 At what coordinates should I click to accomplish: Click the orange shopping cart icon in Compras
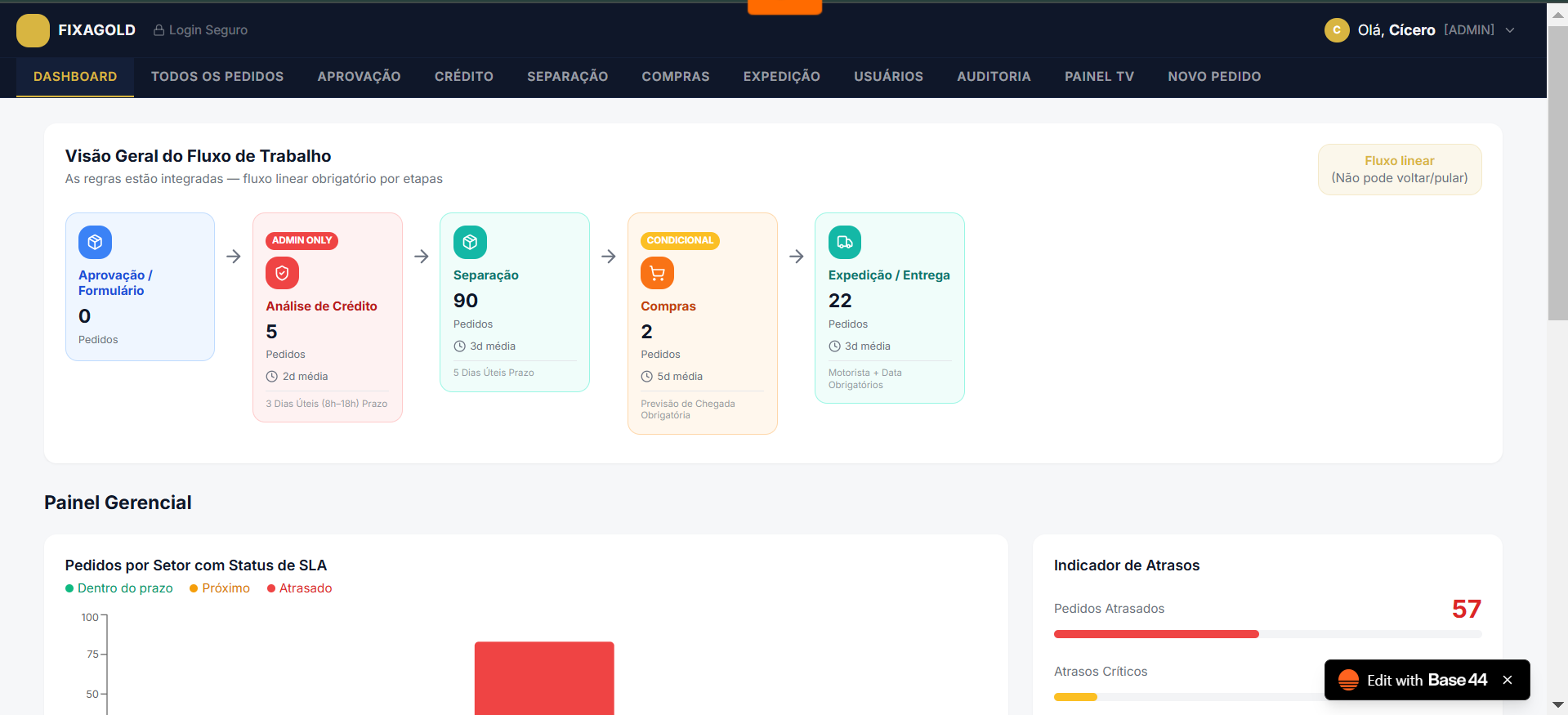coord(657,273)
